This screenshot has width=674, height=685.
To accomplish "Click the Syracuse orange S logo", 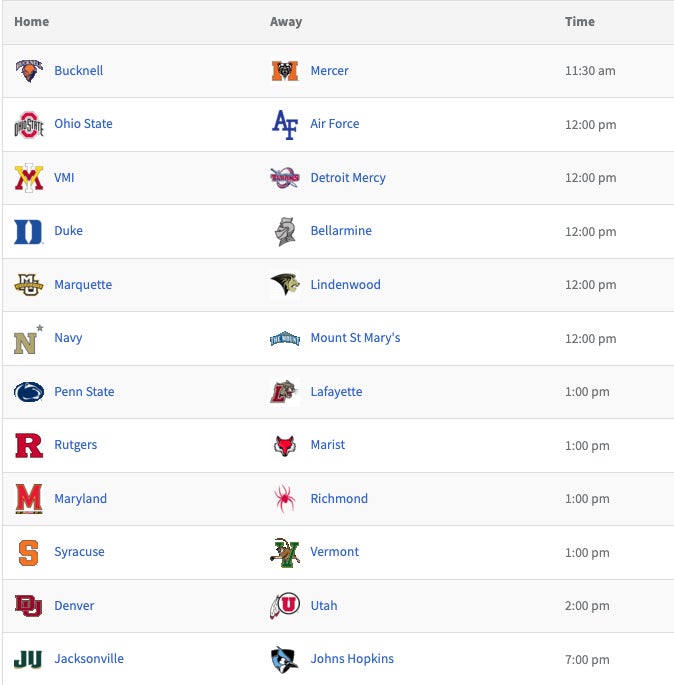I will [29, 552].
